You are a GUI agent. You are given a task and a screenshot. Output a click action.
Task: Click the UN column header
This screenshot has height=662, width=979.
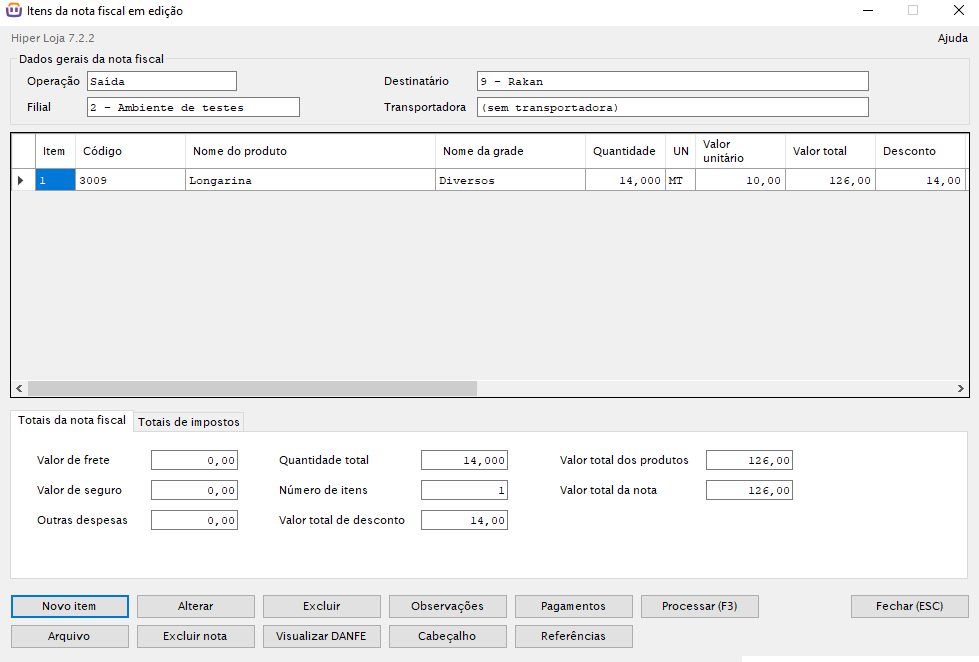pyautogui.click(x=681, y=151)
